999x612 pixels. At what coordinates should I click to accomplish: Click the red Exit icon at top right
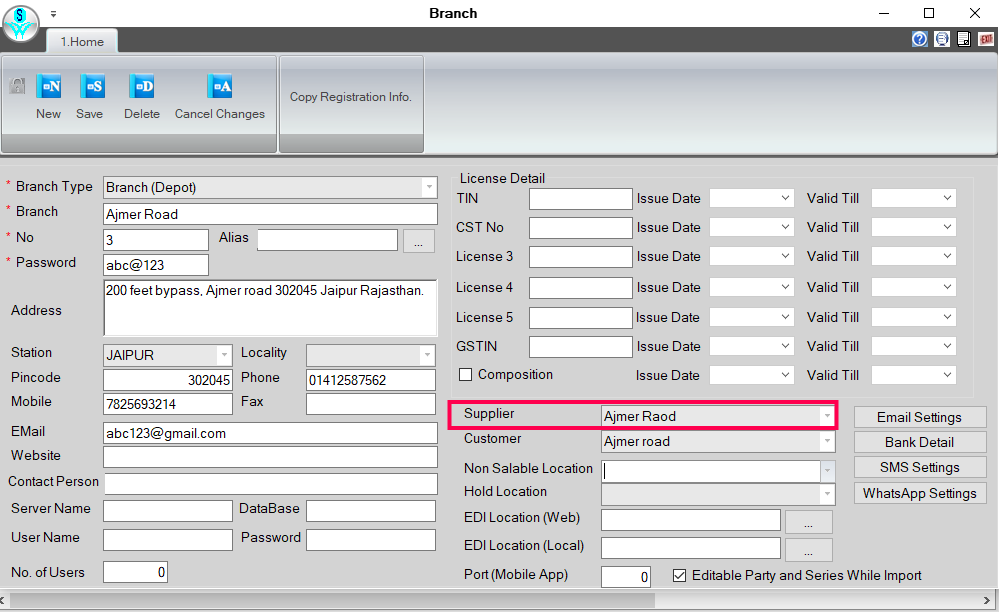click(986, 39)
